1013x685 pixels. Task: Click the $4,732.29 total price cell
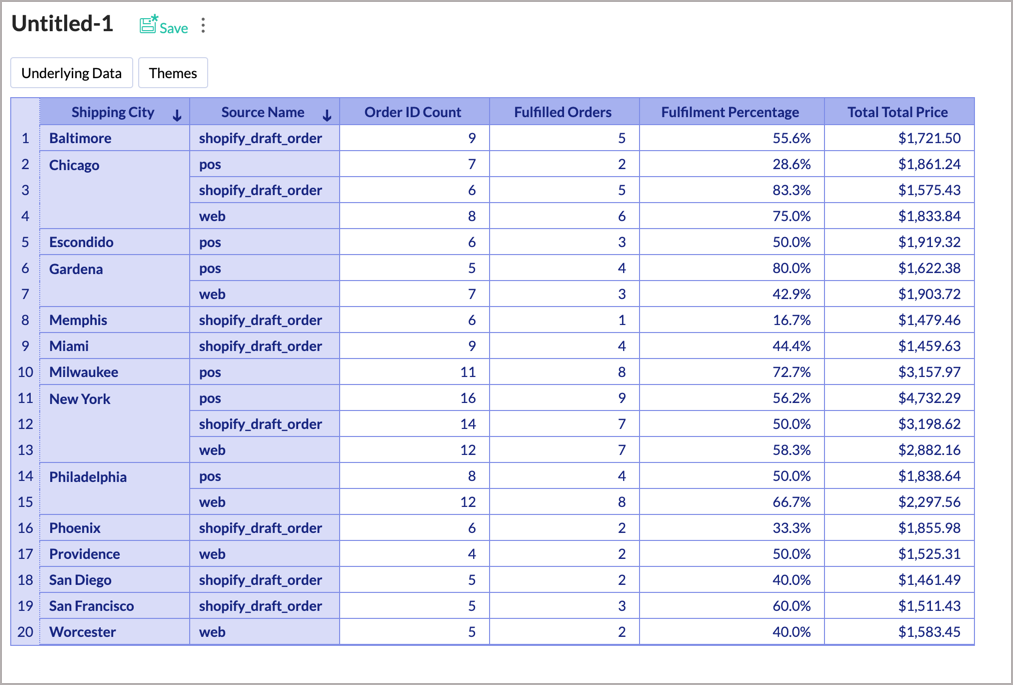(x=928, y=398)
